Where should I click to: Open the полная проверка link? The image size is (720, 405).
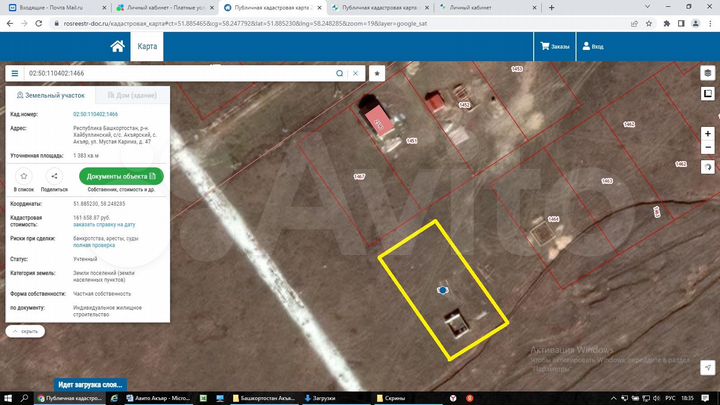click(93, 245)
